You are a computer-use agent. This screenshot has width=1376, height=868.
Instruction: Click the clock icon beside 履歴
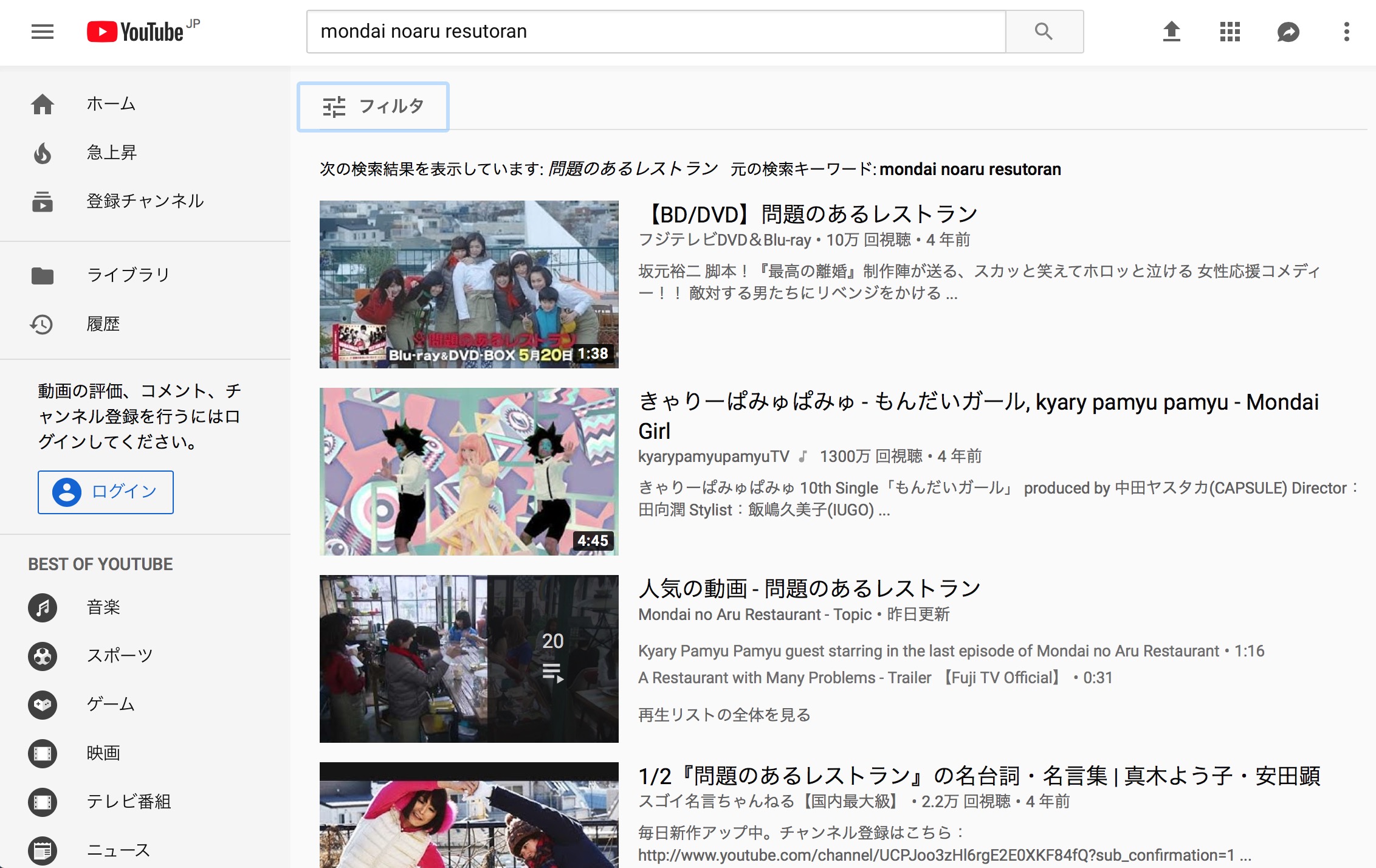tap(41, 324)
